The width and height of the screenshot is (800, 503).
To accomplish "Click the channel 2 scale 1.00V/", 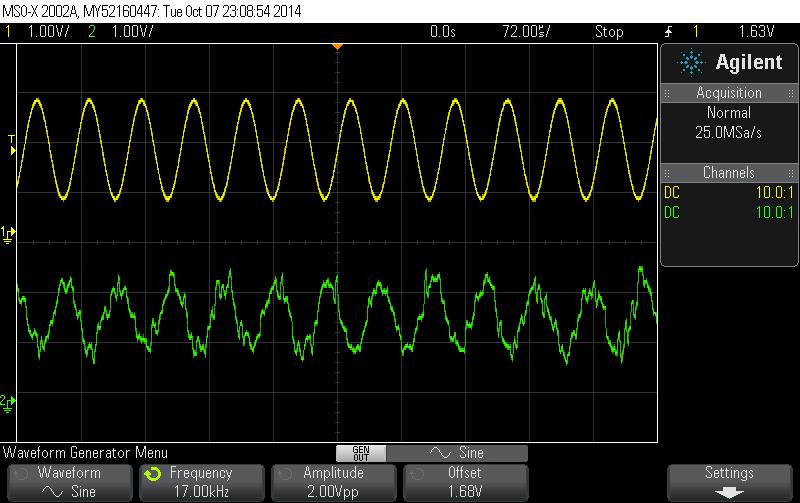I will coord(132,32).
